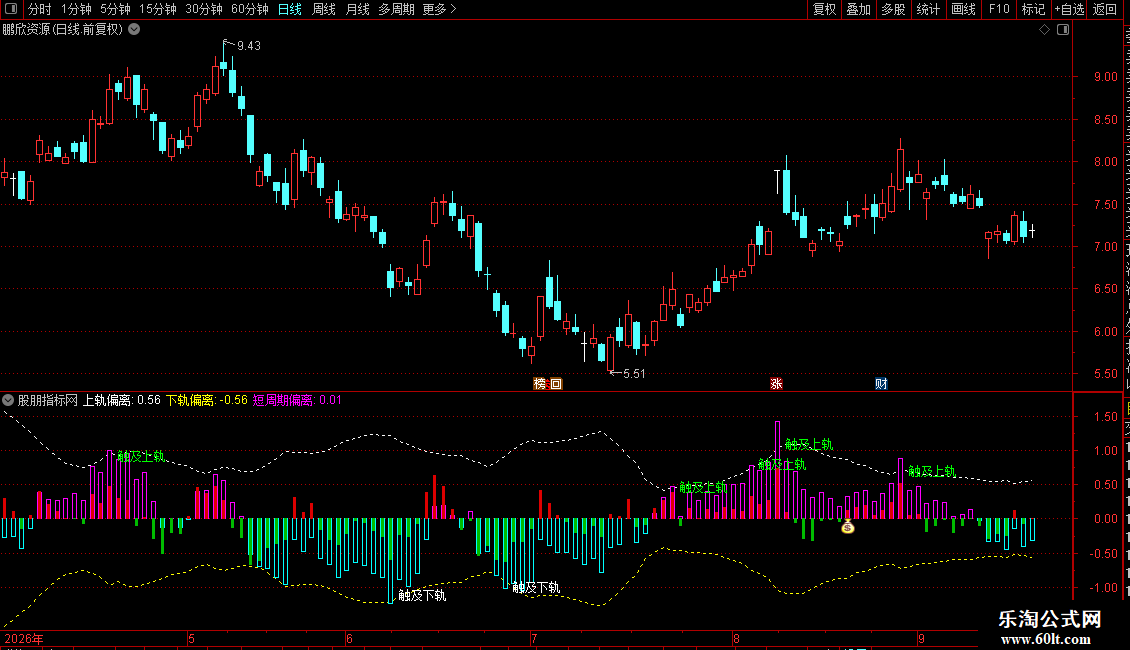Viewport: 1130px width, 650px height.
Task: Switch to the 分时 intraday tab
Action: pos(40,9)
